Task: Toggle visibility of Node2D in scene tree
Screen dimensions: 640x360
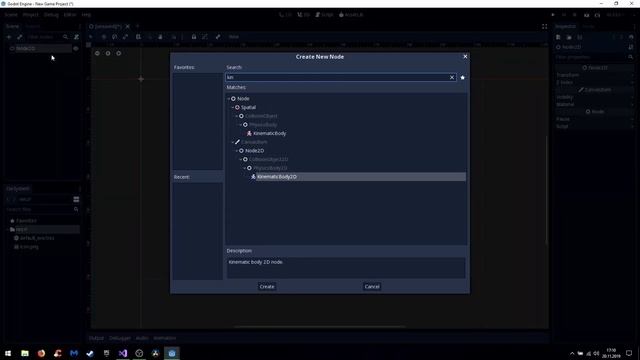Action: click(76, 48)
